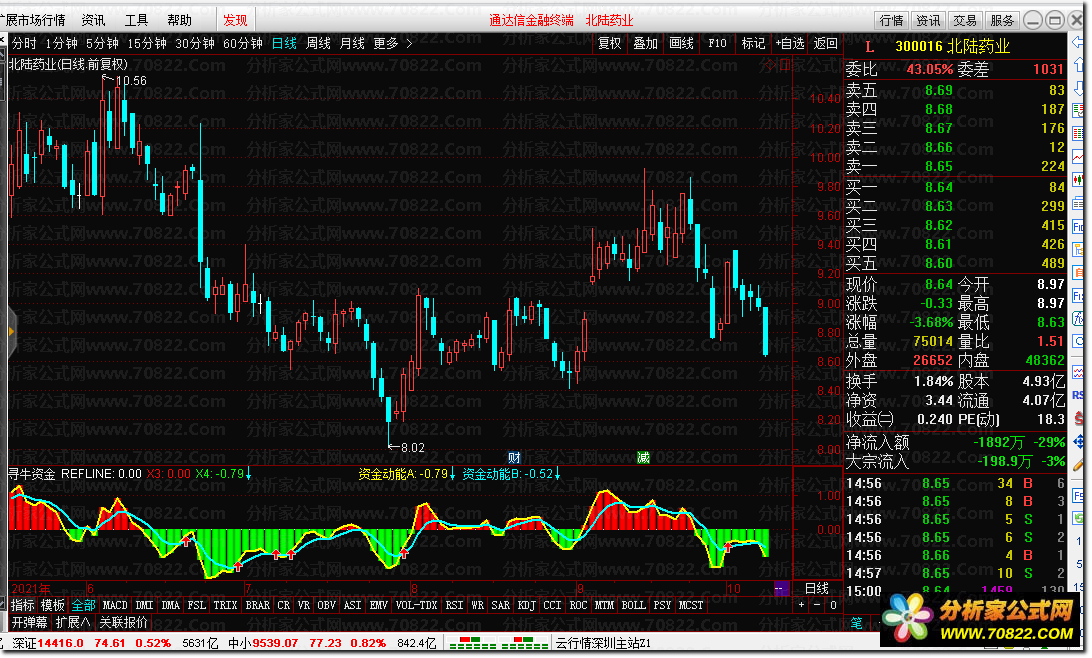Toggle 复权 price adjustment
Image resolution: width=1092 pixels, height=658 pixels.
click(x=609, y=43)
